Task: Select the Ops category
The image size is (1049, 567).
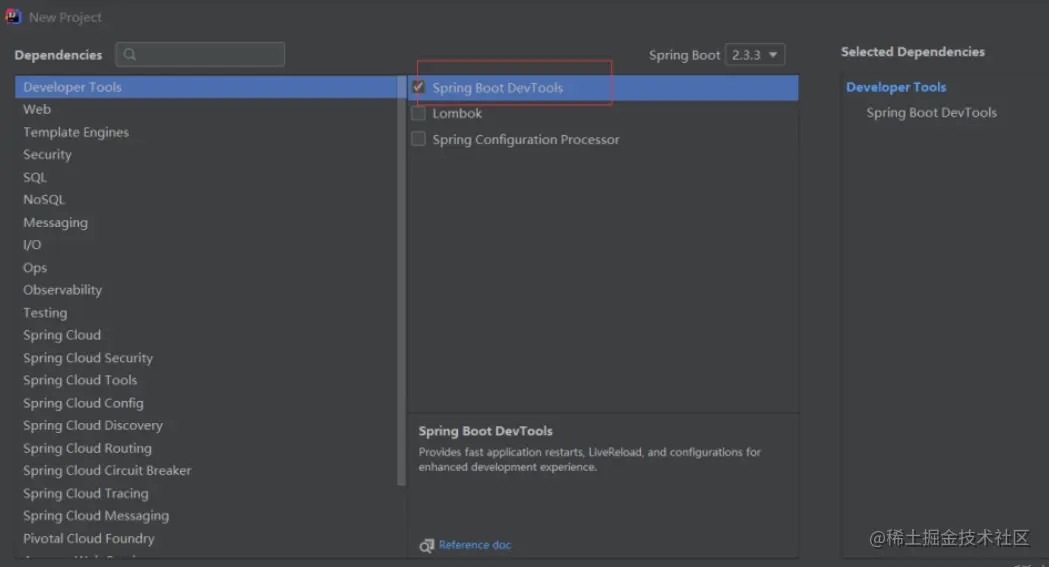Action: [206, 267]
